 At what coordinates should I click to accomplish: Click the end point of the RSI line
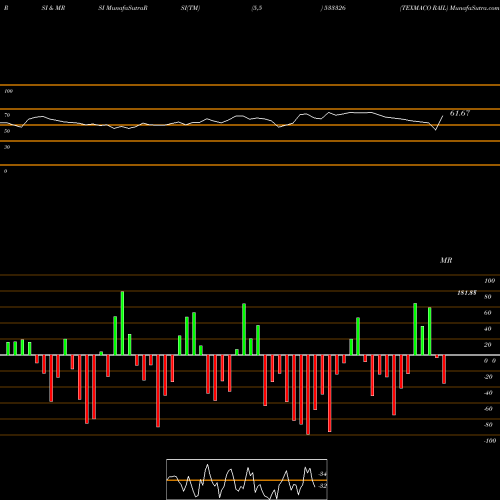coord(443,116)
